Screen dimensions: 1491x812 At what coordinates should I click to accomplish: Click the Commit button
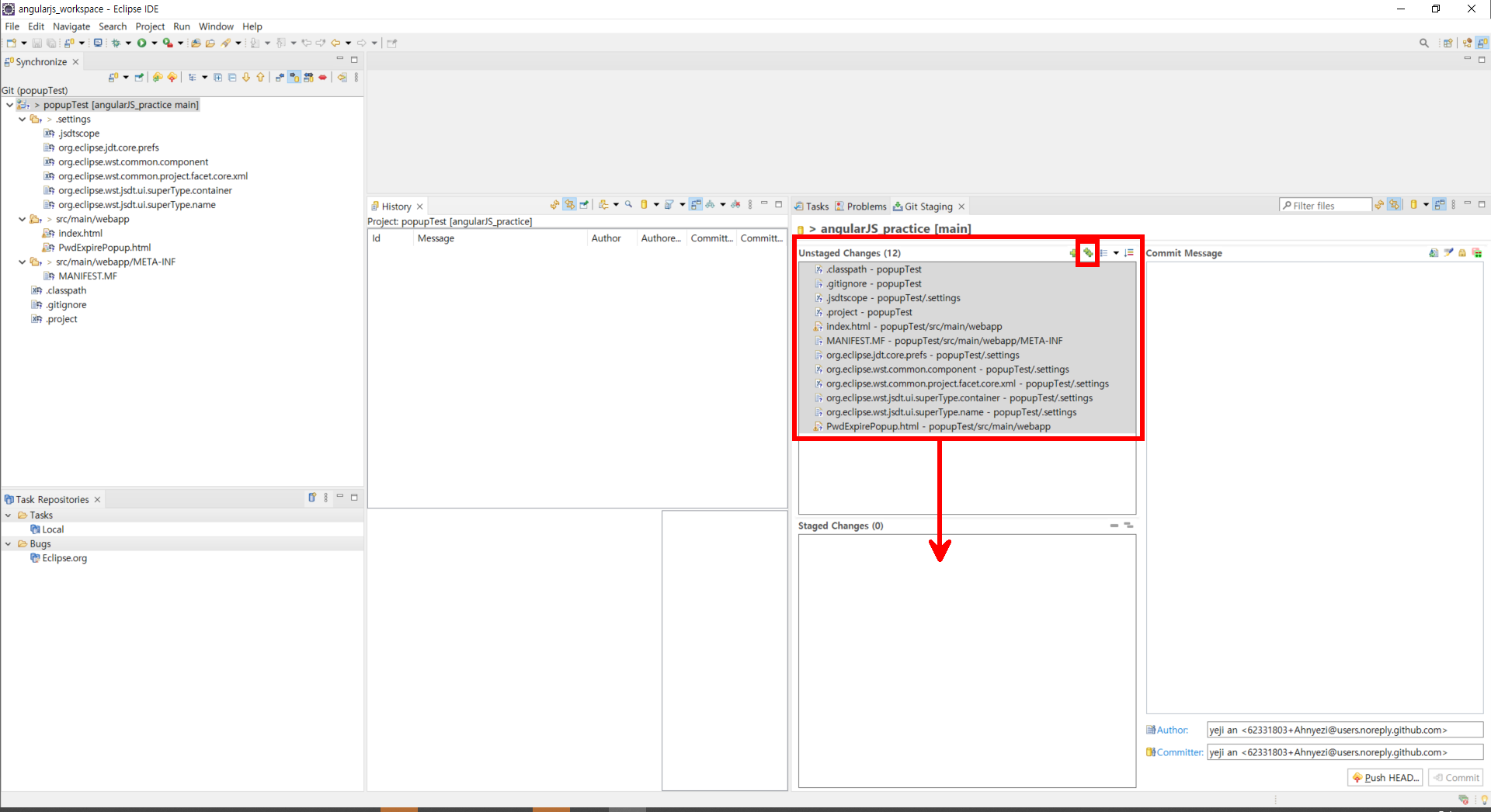(1456, 778)
